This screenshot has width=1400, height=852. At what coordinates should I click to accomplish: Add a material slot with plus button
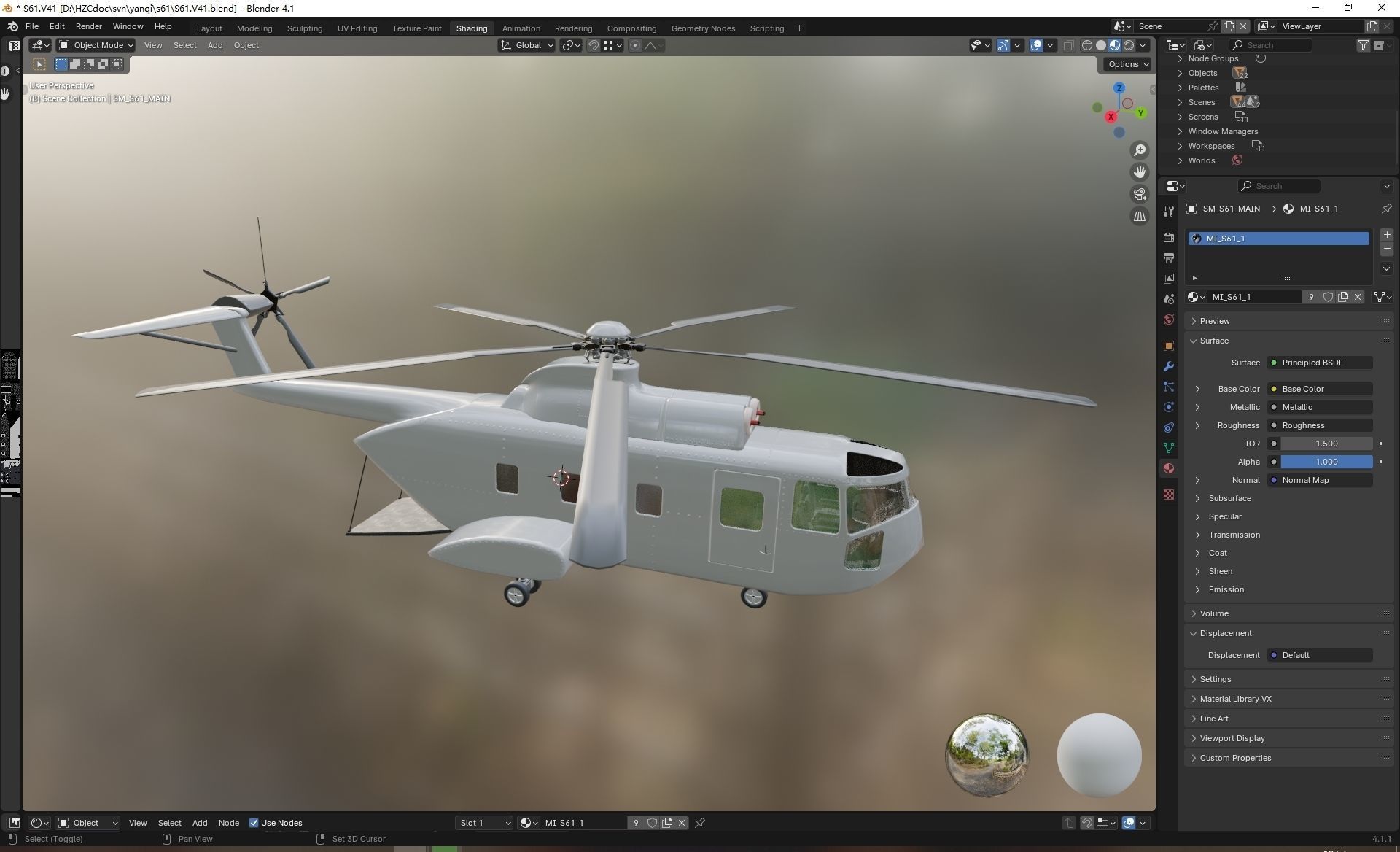pos(1386,235)
